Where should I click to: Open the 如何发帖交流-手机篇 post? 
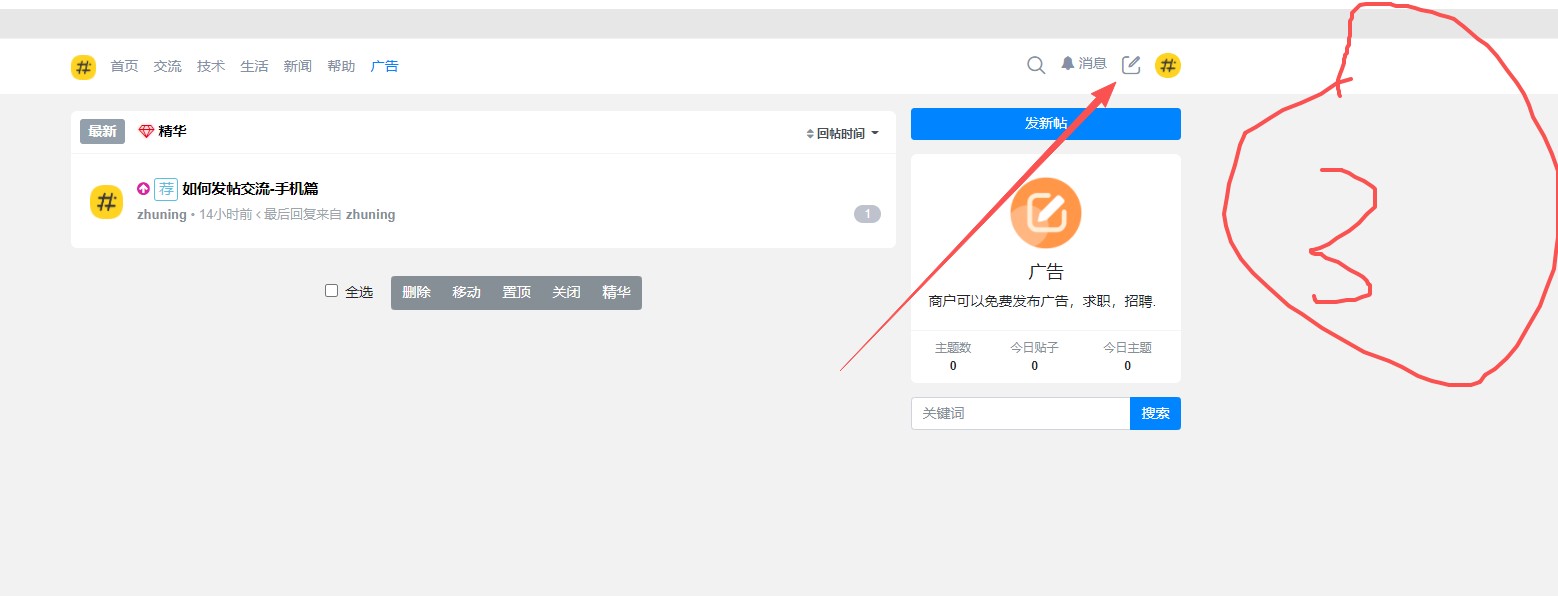click(x=250, y=189)
